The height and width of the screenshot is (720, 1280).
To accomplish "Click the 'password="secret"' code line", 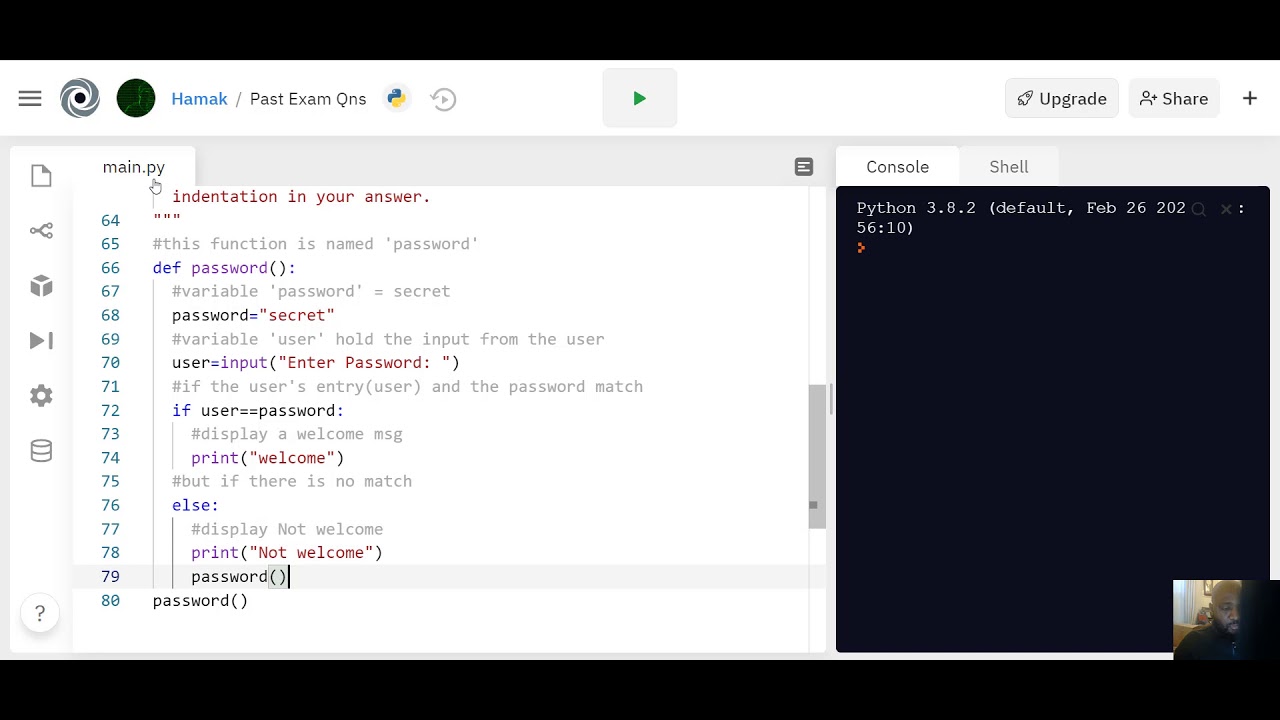I will (x=253, y=315).
